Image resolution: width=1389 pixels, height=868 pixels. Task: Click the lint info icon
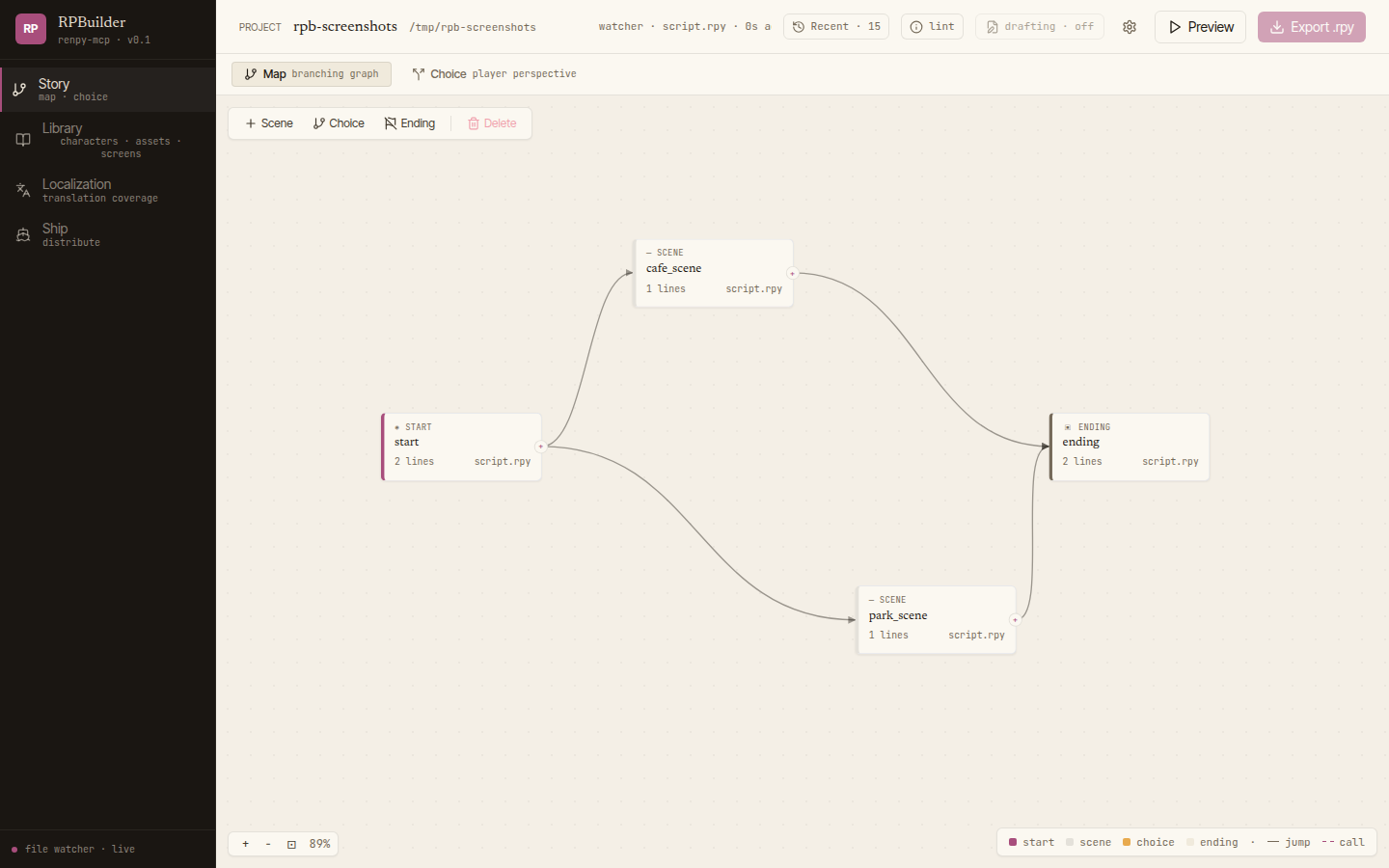(916, 27)
